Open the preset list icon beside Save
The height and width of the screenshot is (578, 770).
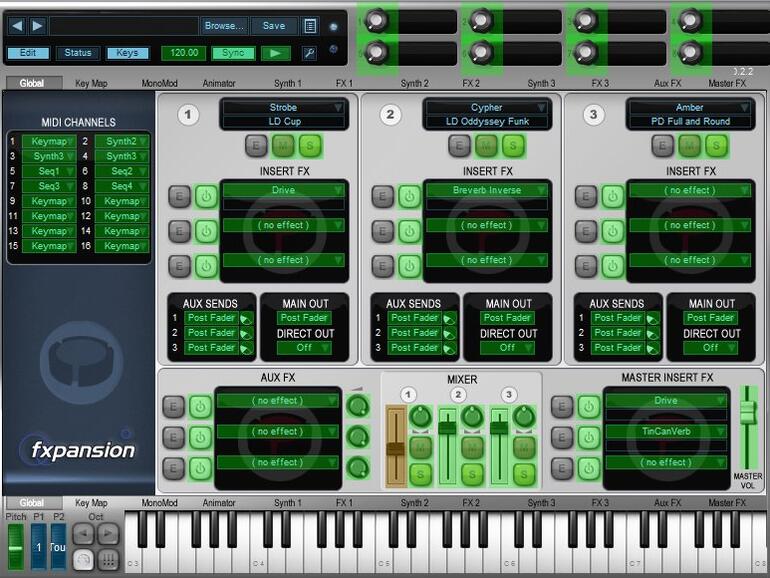point(310,26)
